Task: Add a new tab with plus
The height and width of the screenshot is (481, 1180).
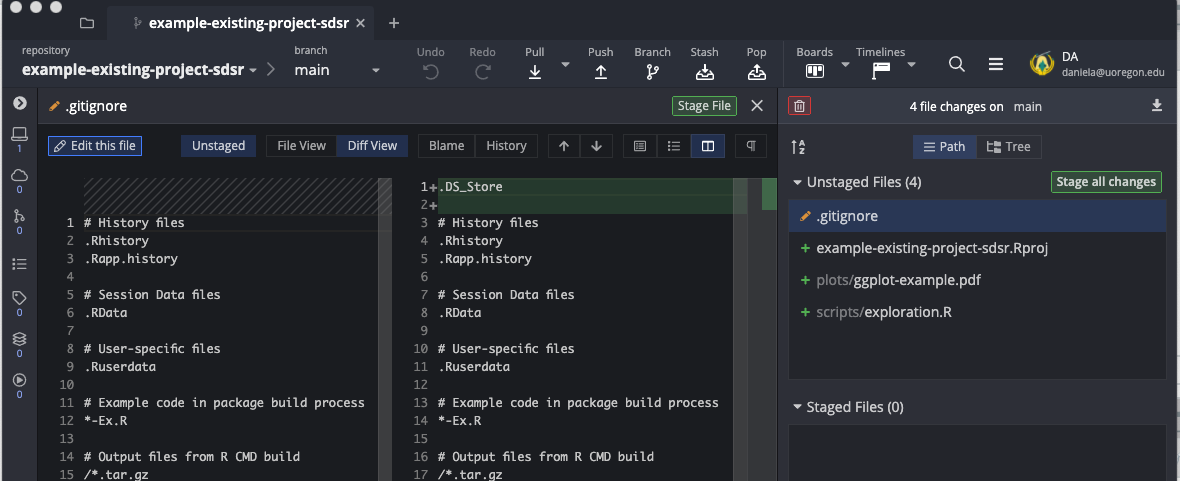Action: coord(394,23)
